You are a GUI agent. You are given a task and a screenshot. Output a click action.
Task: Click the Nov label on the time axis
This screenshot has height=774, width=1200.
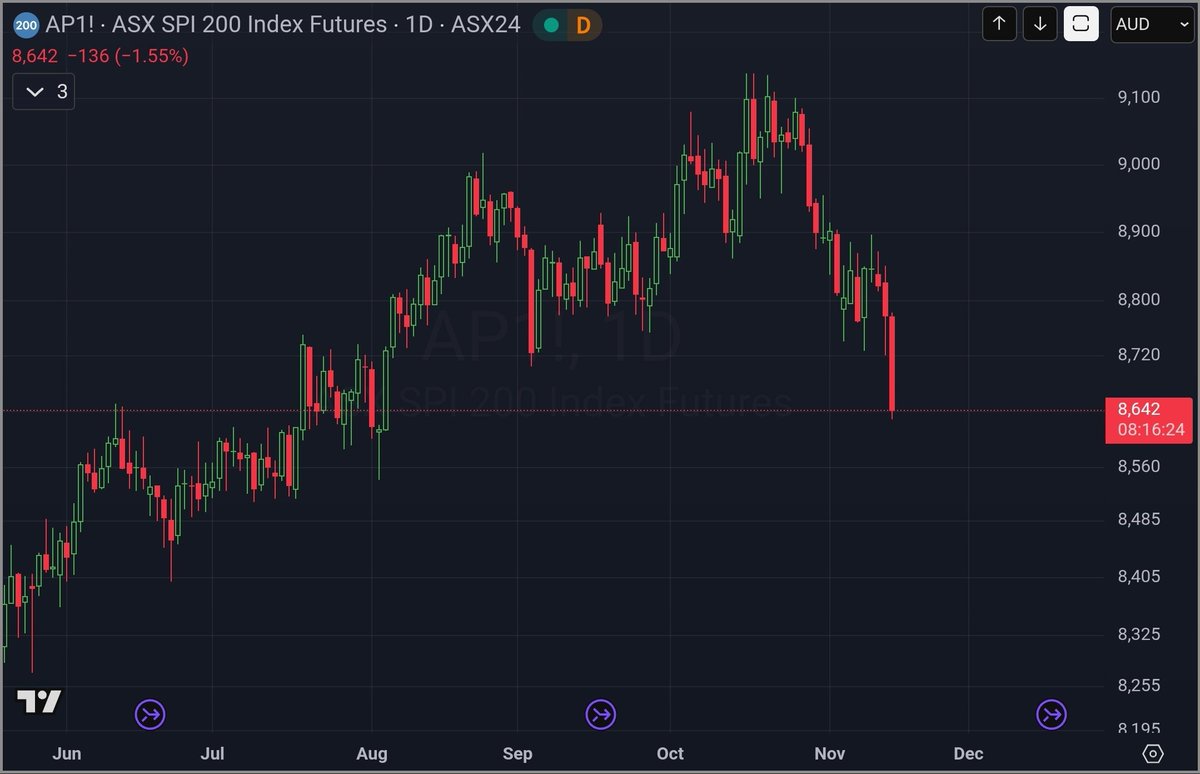(x=829, y=754)
